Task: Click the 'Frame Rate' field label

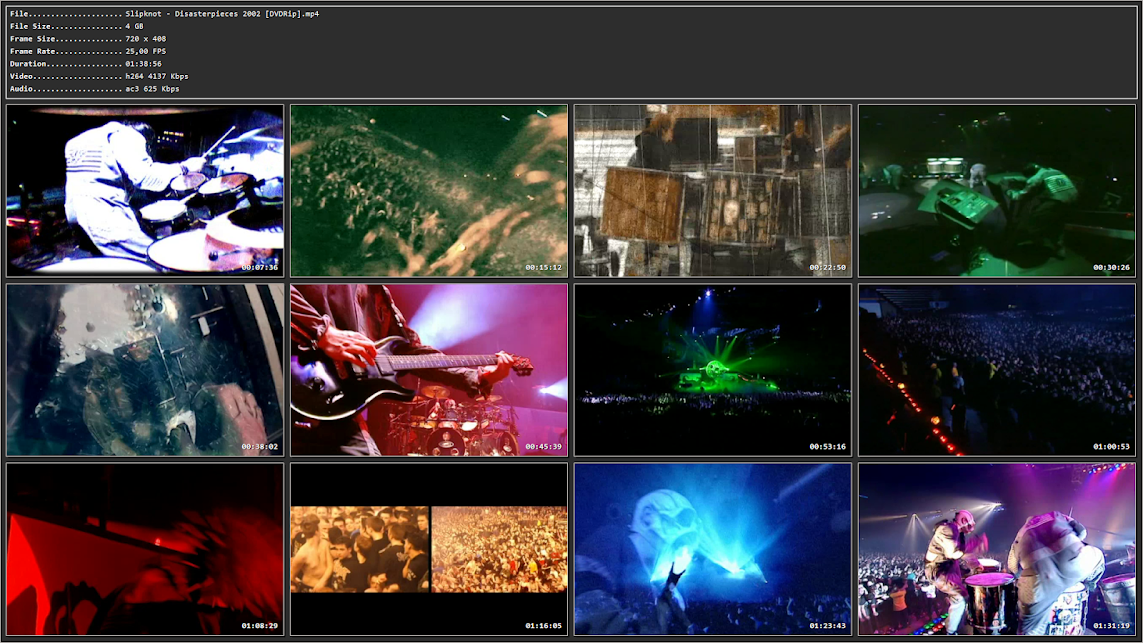Action: point(33,51)
